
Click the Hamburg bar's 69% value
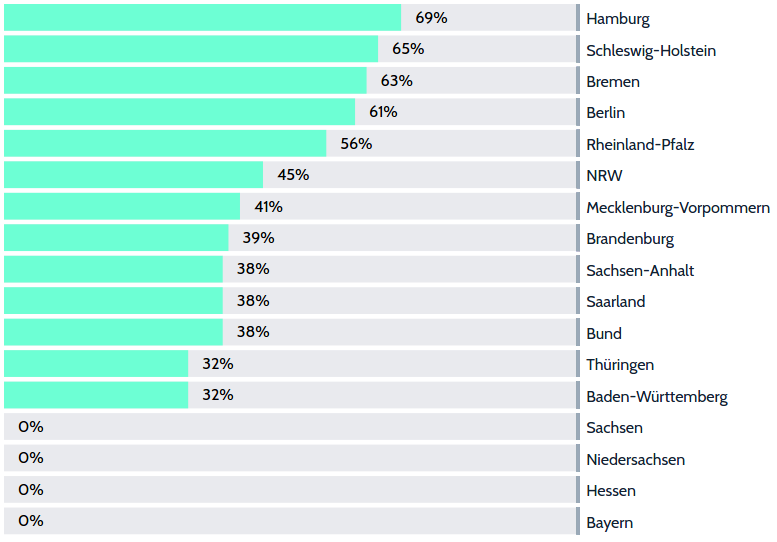point(431,18)
